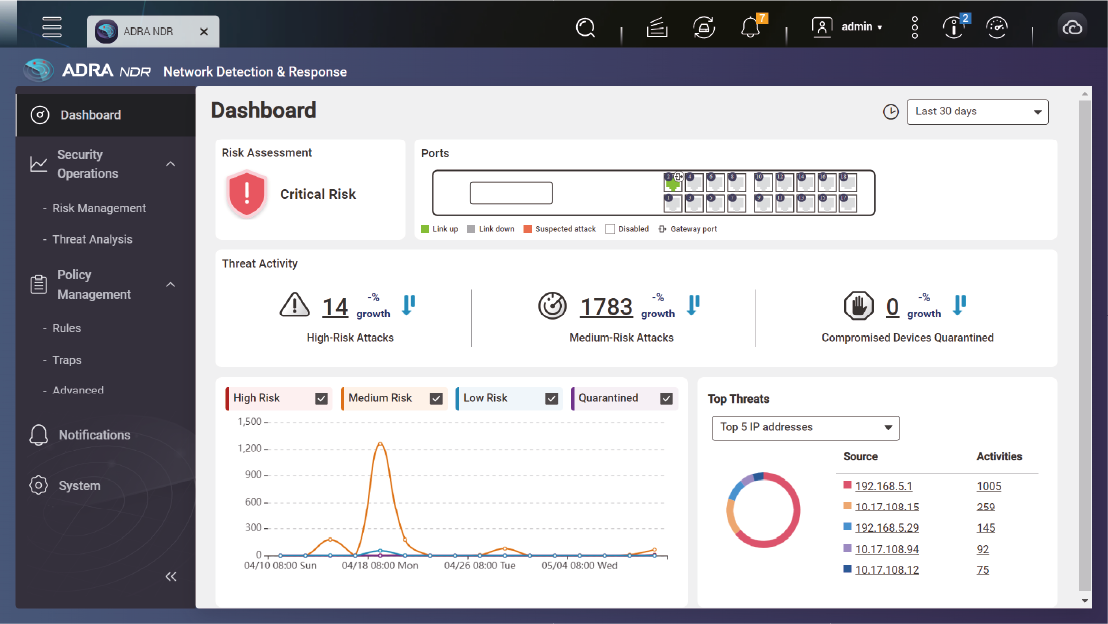Uncheck the Low Risk checkbox
This screenshot has width=1108, height=624.
[x=551, y=399]
